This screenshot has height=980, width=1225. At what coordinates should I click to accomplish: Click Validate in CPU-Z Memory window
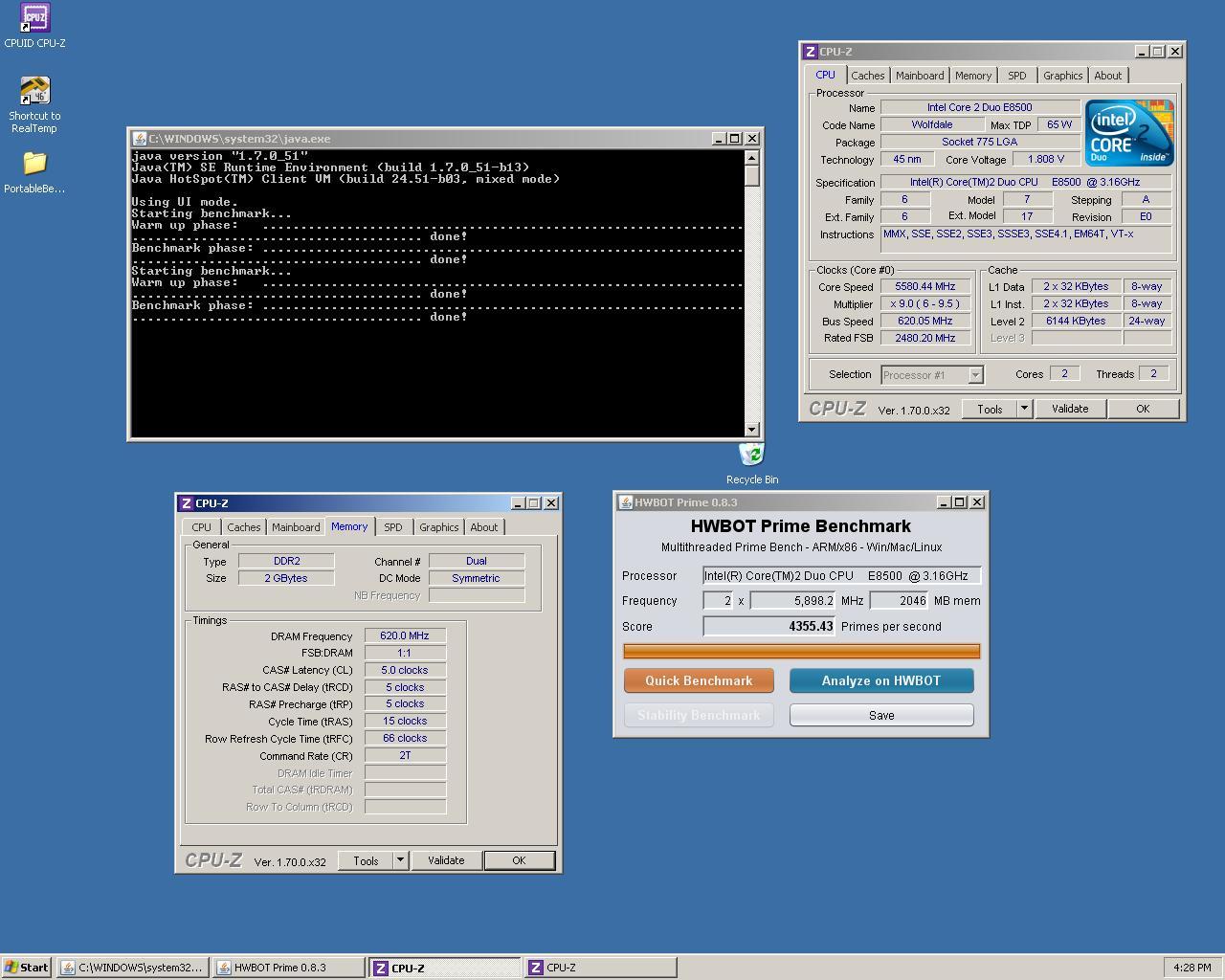446,860
